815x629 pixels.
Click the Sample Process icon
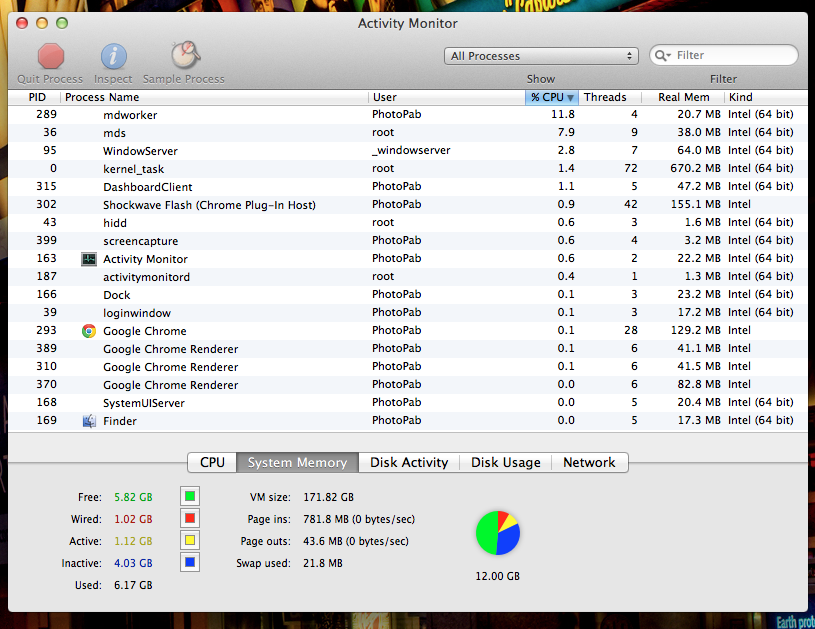[x=185, y=55]
